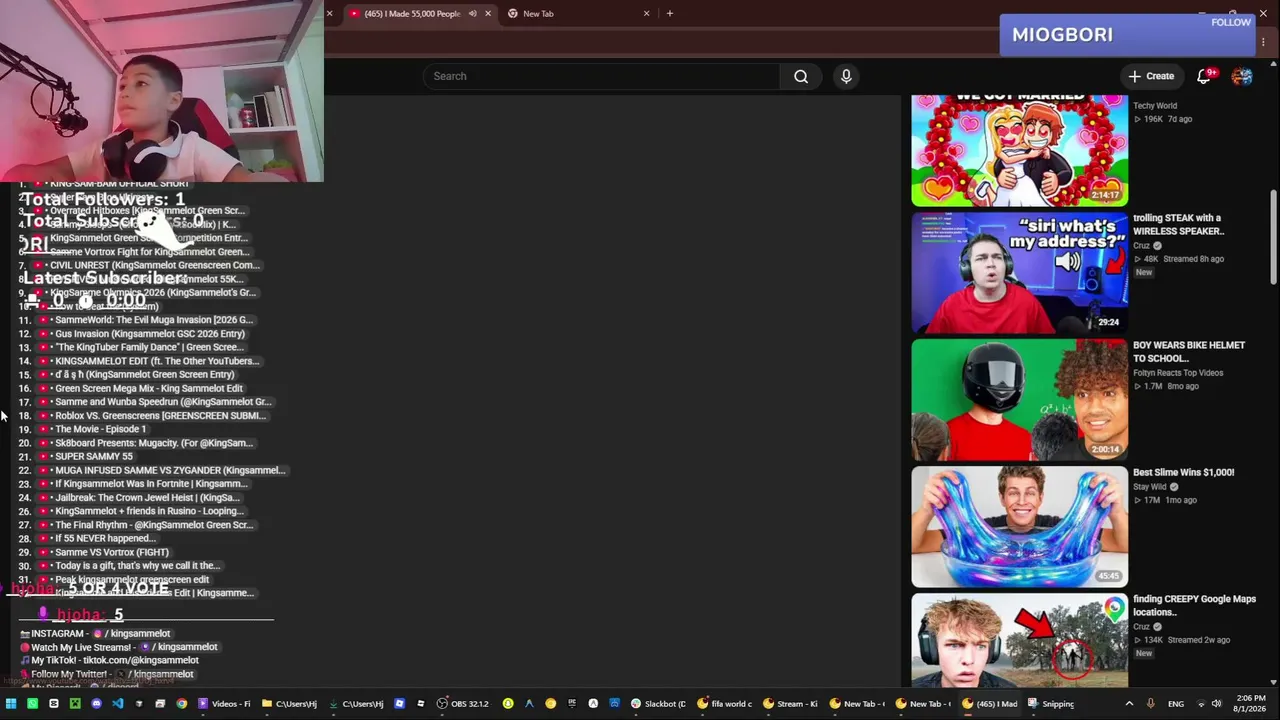Image resolution: width=1280 pixels, height=720 pixels.
Task: Open a new browser tab with plus
Action: [670, 14]
